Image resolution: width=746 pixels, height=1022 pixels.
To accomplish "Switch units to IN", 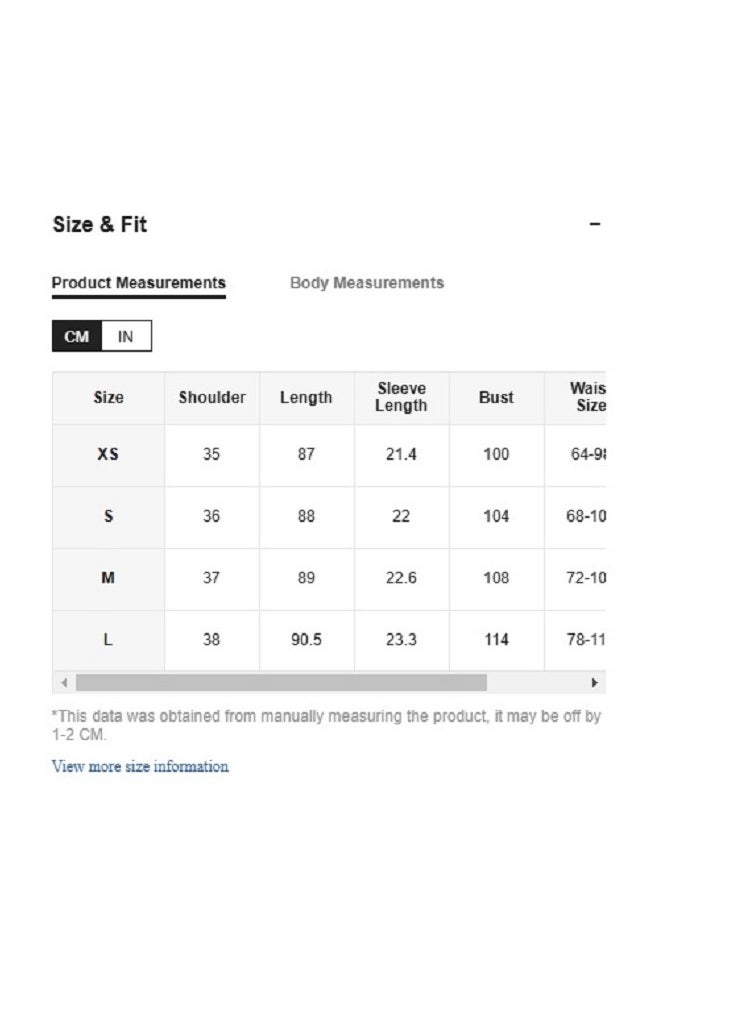I will click(126, 336).
